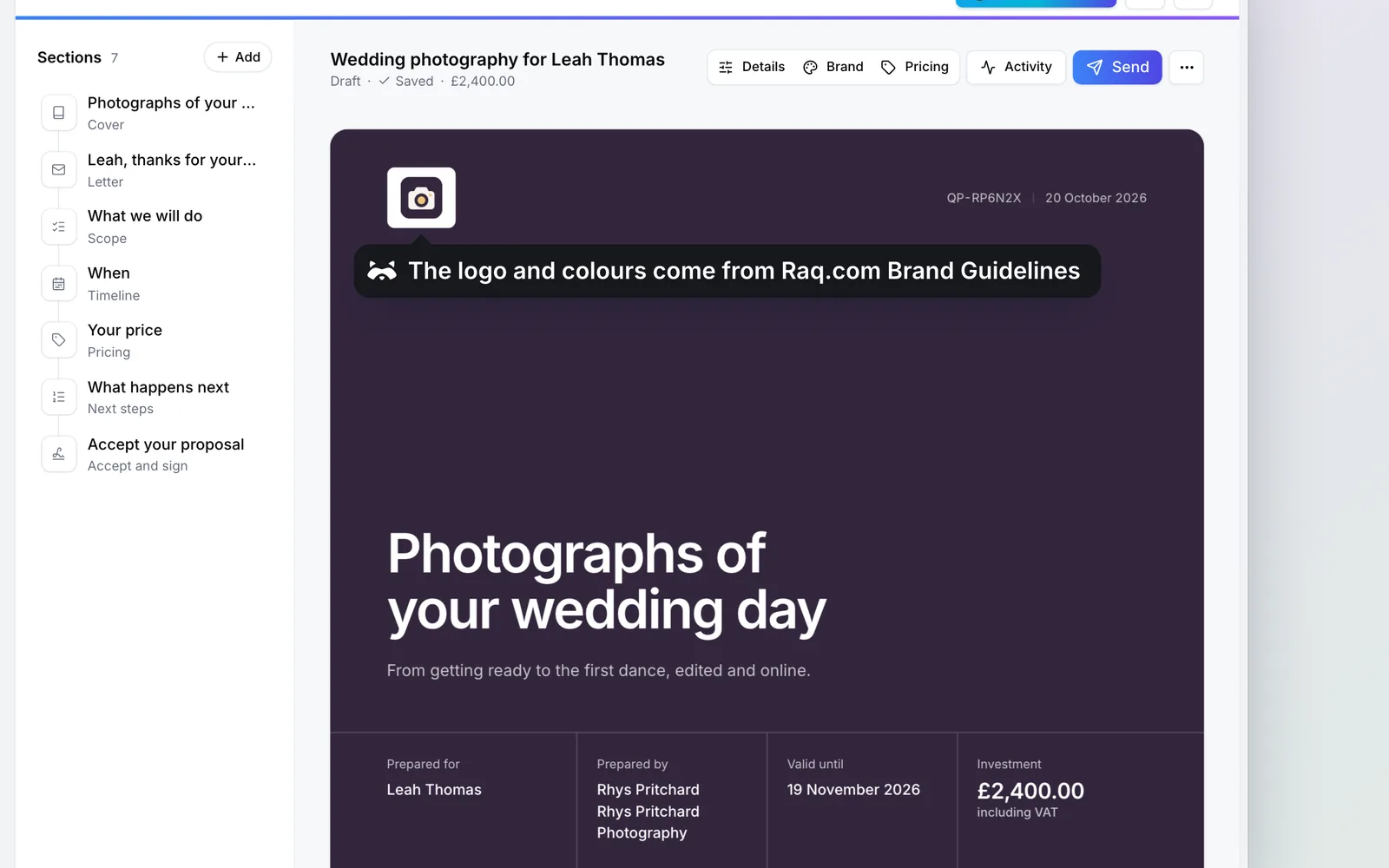Select the 'What happens next' section
Viewport: 1389px width, 868px height.
[155, 398]
